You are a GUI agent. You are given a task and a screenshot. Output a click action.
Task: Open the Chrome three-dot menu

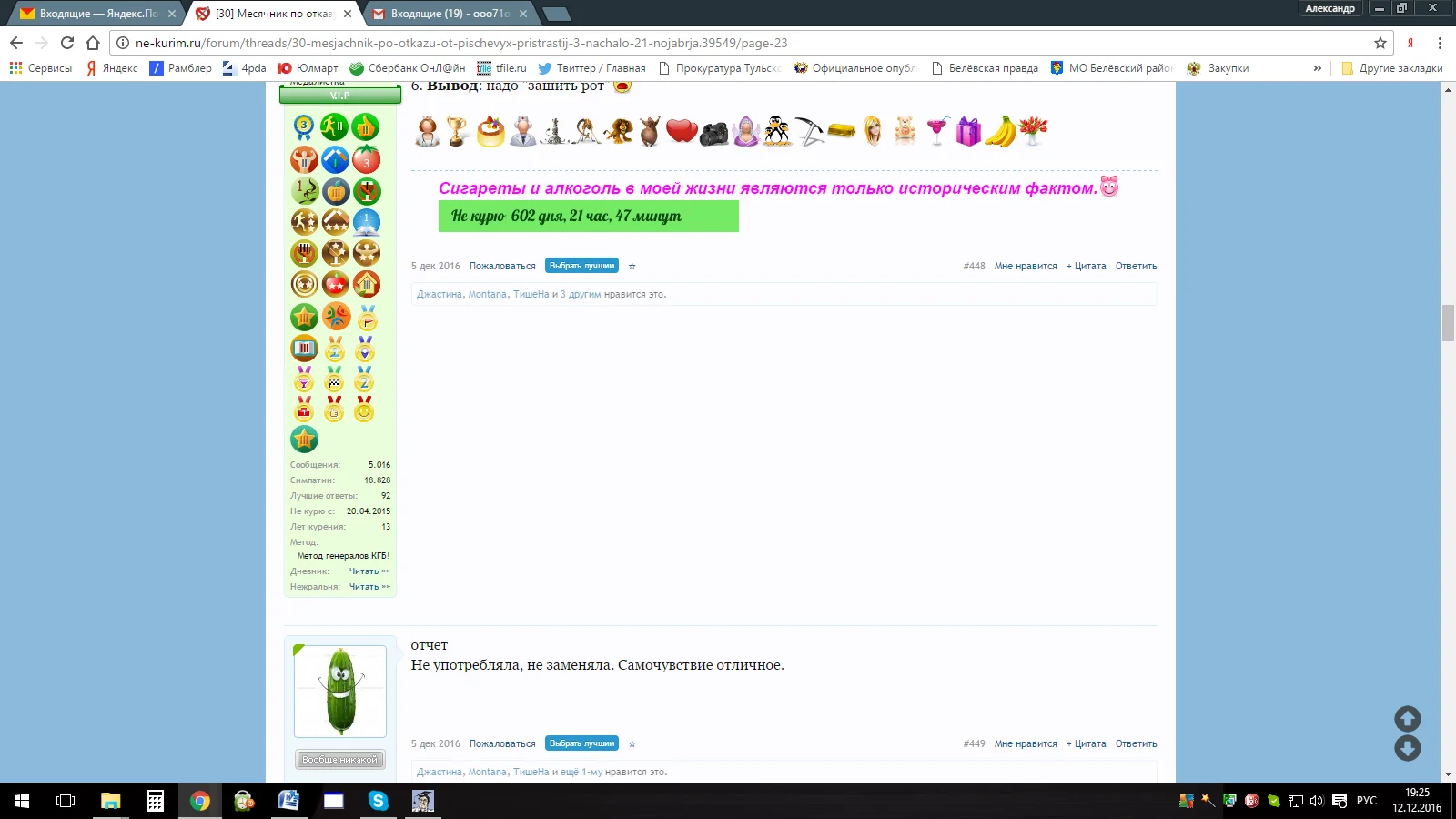pos(1440,43)
